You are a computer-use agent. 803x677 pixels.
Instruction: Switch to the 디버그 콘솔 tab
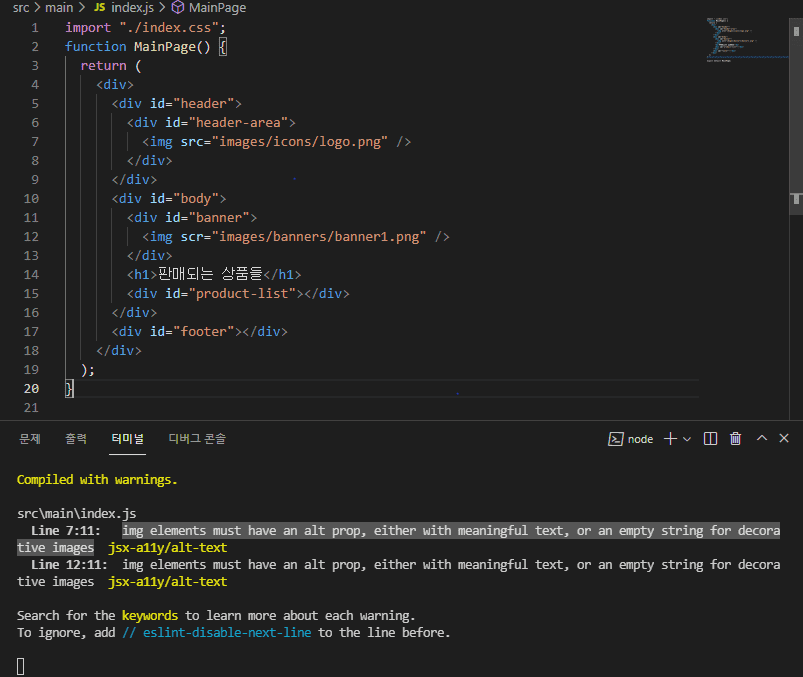click(x=197, y=438)
